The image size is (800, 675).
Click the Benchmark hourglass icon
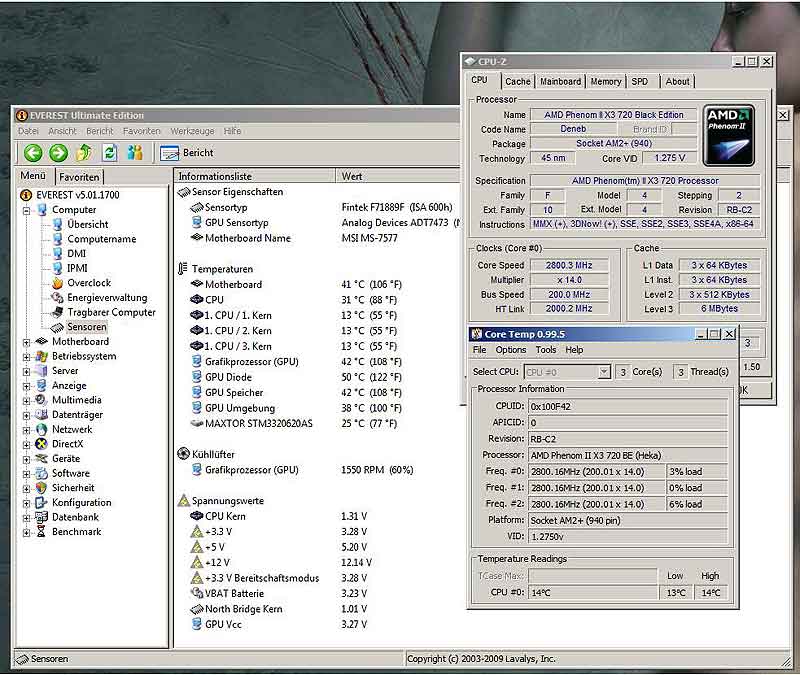pos(41,532)
